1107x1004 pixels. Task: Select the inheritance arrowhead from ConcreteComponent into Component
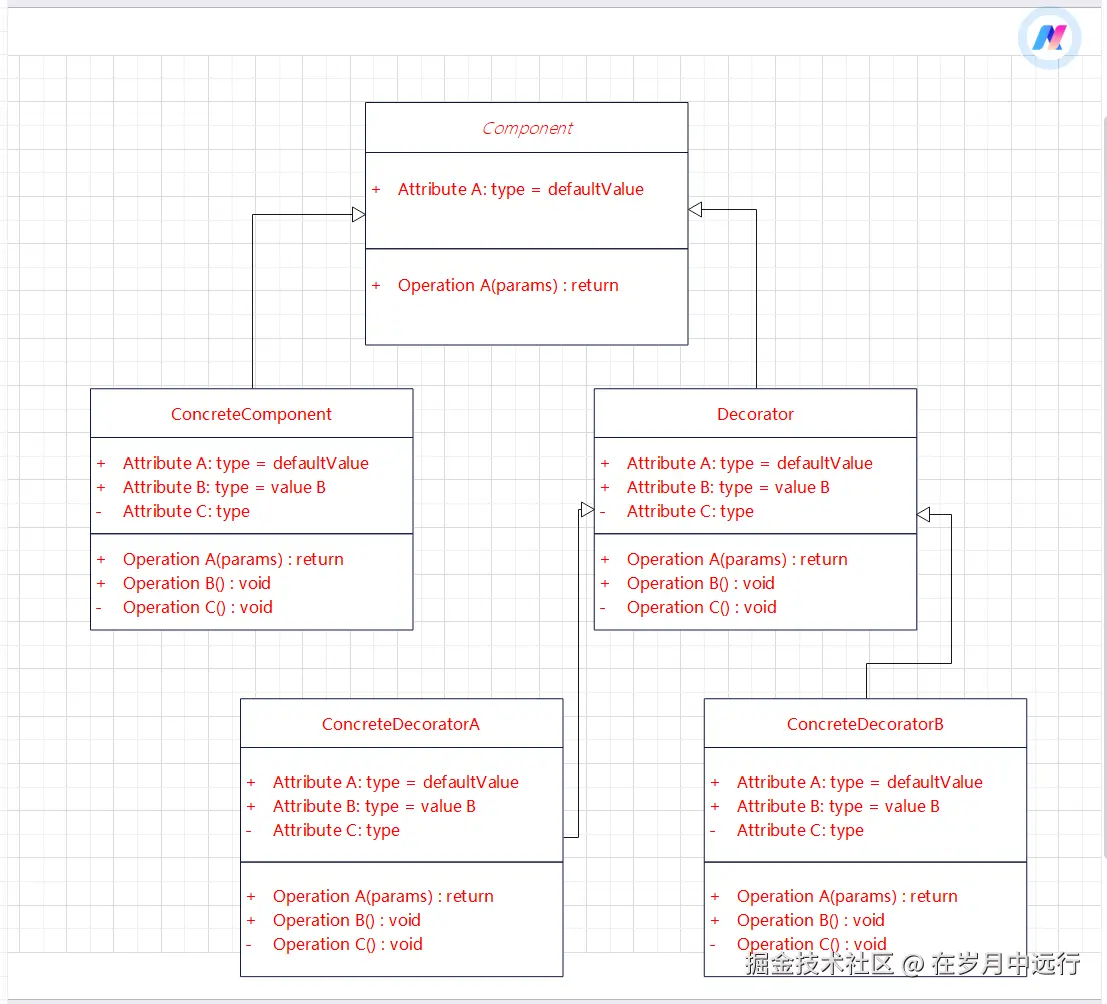359,215
